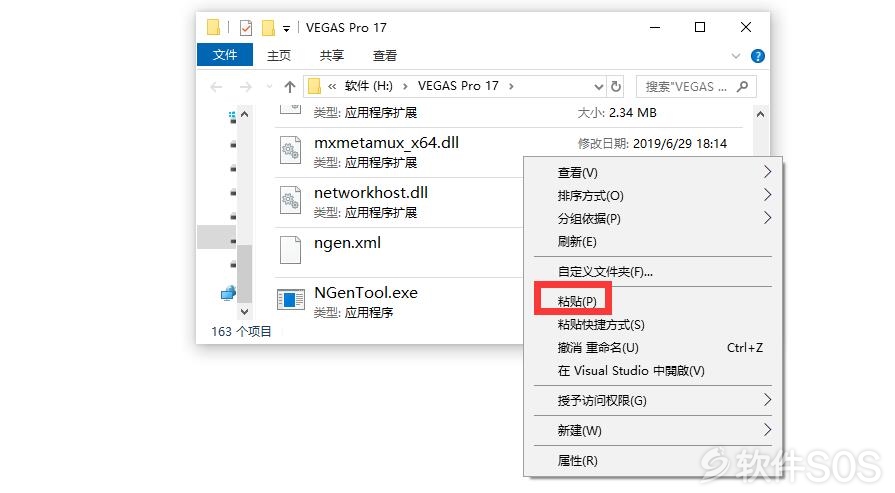Expand the chevron after 软件 (H:)
Image resolution: width=895 pixels, height=493 pixels.
405,86
